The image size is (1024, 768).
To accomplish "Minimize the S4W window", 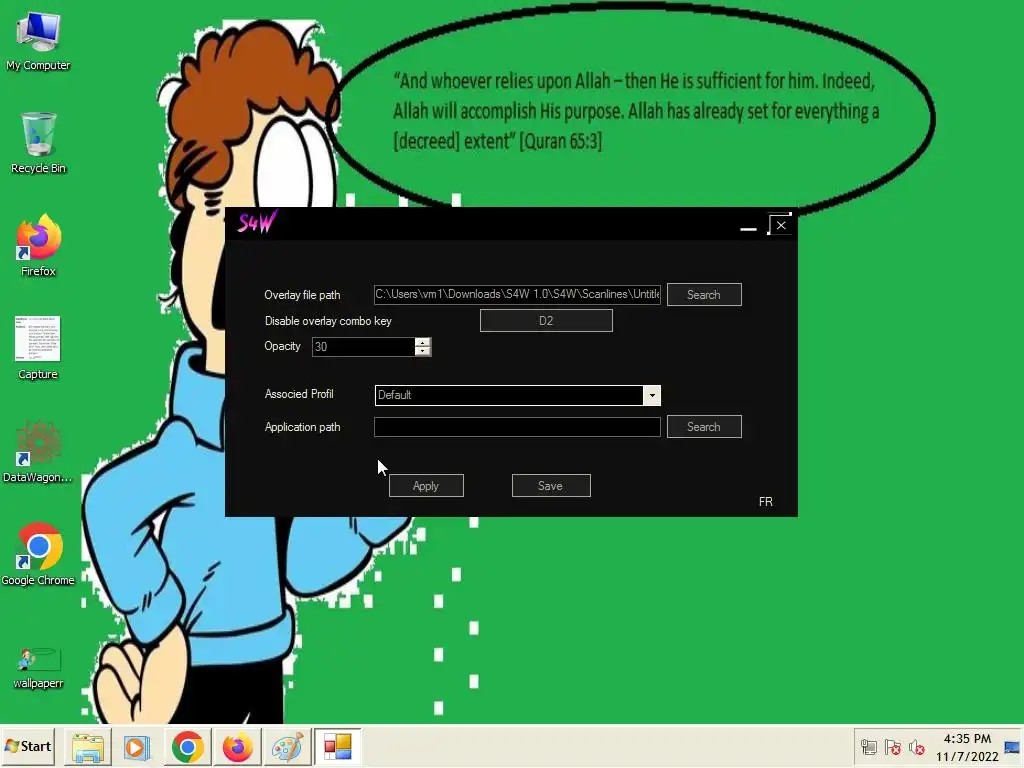I will click(748, 227).
